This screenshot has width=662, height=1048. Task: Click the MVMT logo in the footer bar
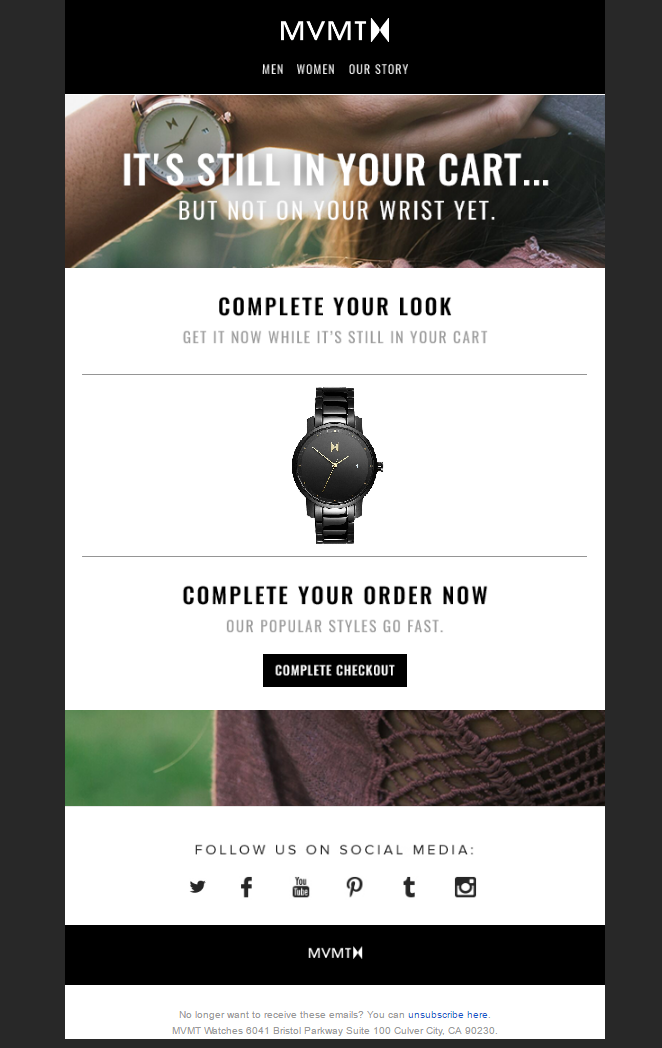coord(335,953)
